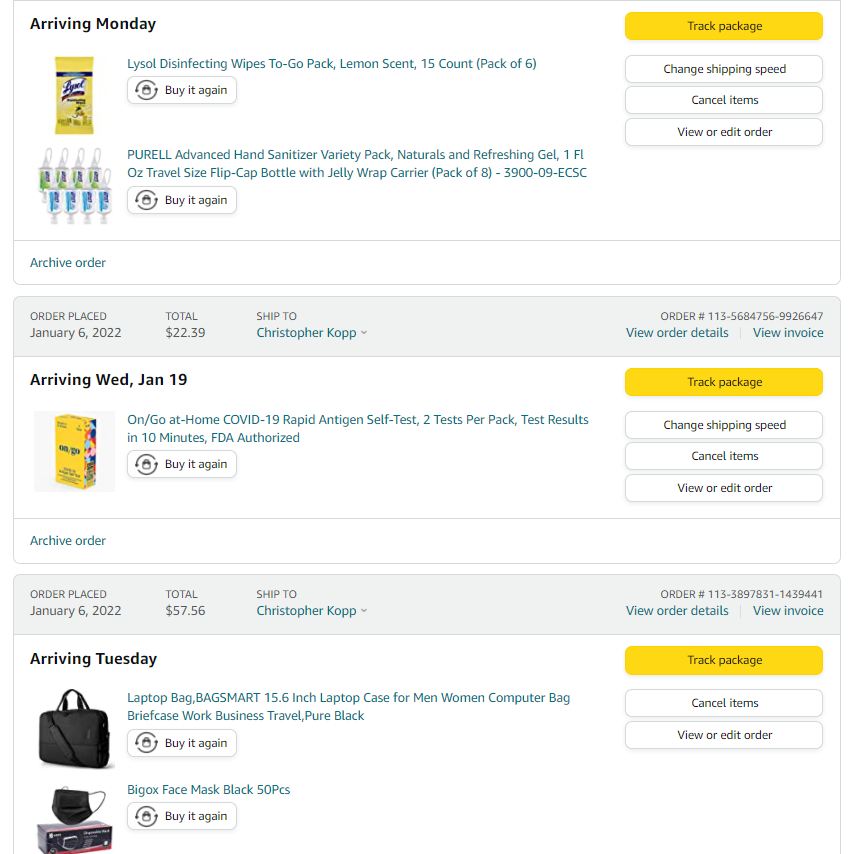Click Buy it again icon for Lysol wipes

tap(147, 90)
